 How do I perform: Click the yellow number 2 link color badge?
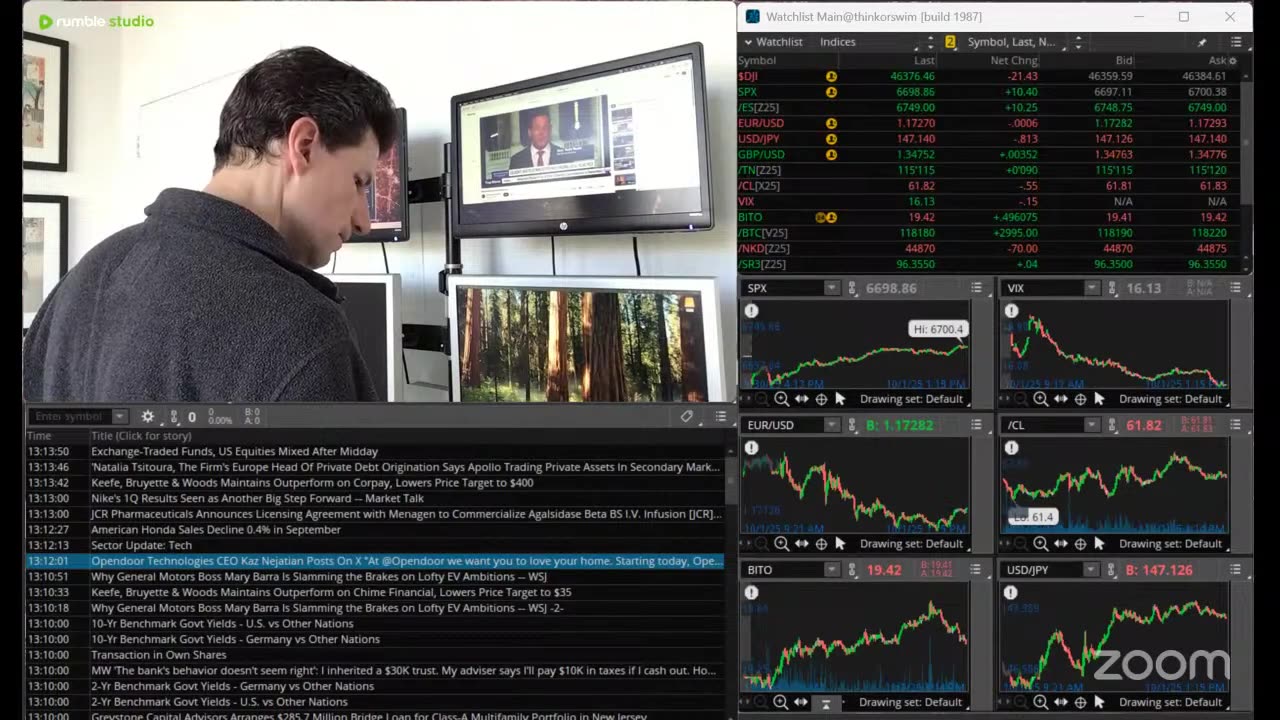point(950,42)
